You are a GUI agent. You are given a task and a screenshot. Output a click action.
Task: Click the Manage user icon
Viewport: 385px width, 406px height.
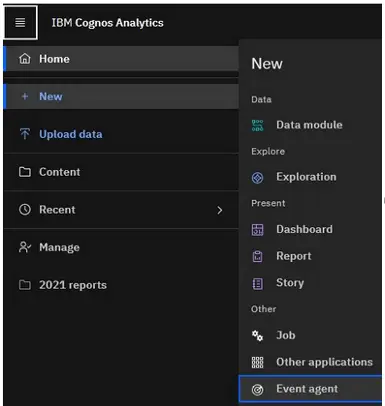[25, 247]
